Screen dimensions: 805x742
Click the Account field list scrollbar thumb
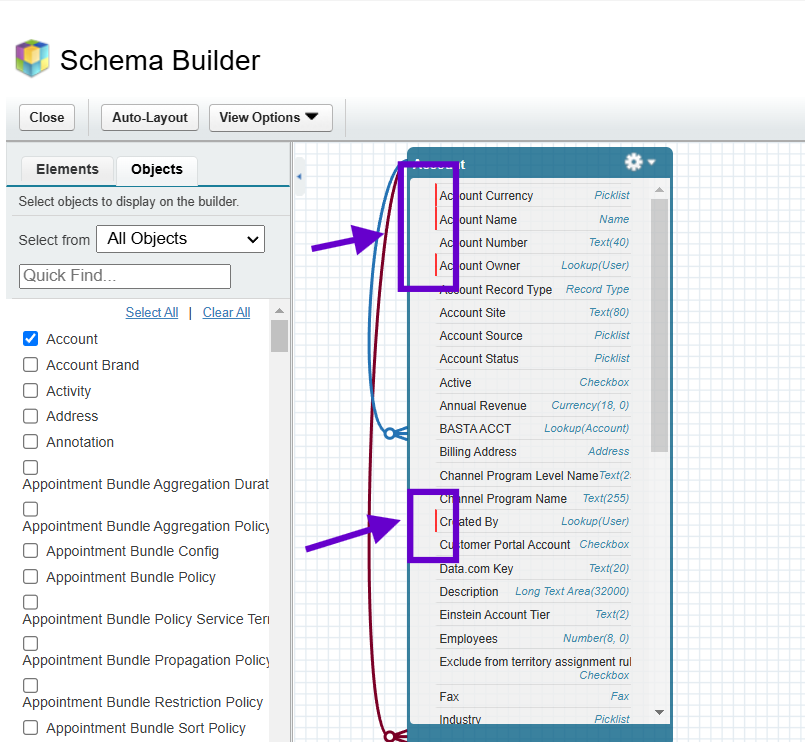(x=660, y=325)
